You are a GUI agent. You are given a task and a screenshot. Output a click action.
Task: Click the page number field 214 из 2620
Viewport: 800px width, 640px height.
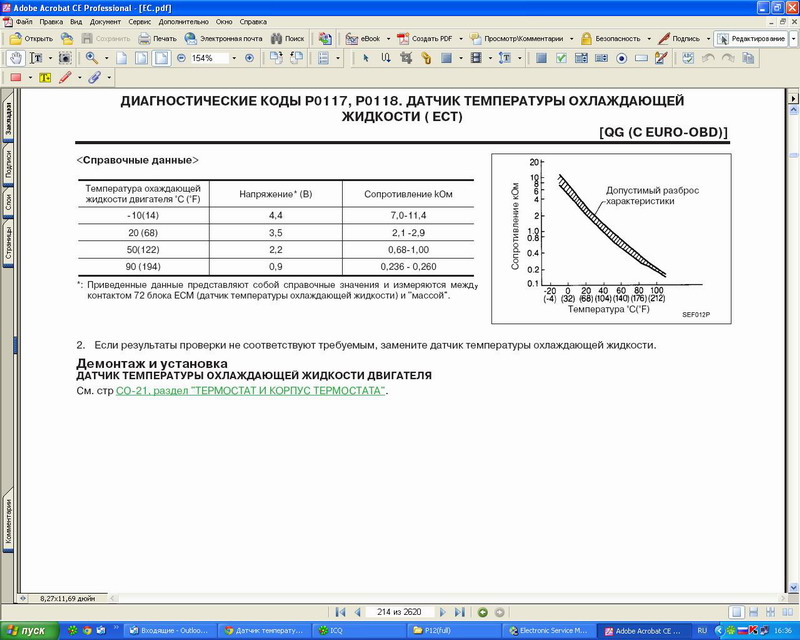399,612
